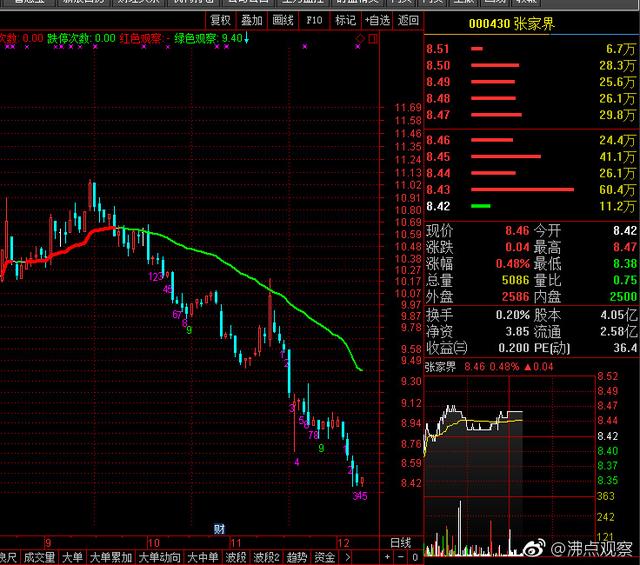Click the cyan down arrow after 9.40
The image size is (640, 565).
click(247, 38)
